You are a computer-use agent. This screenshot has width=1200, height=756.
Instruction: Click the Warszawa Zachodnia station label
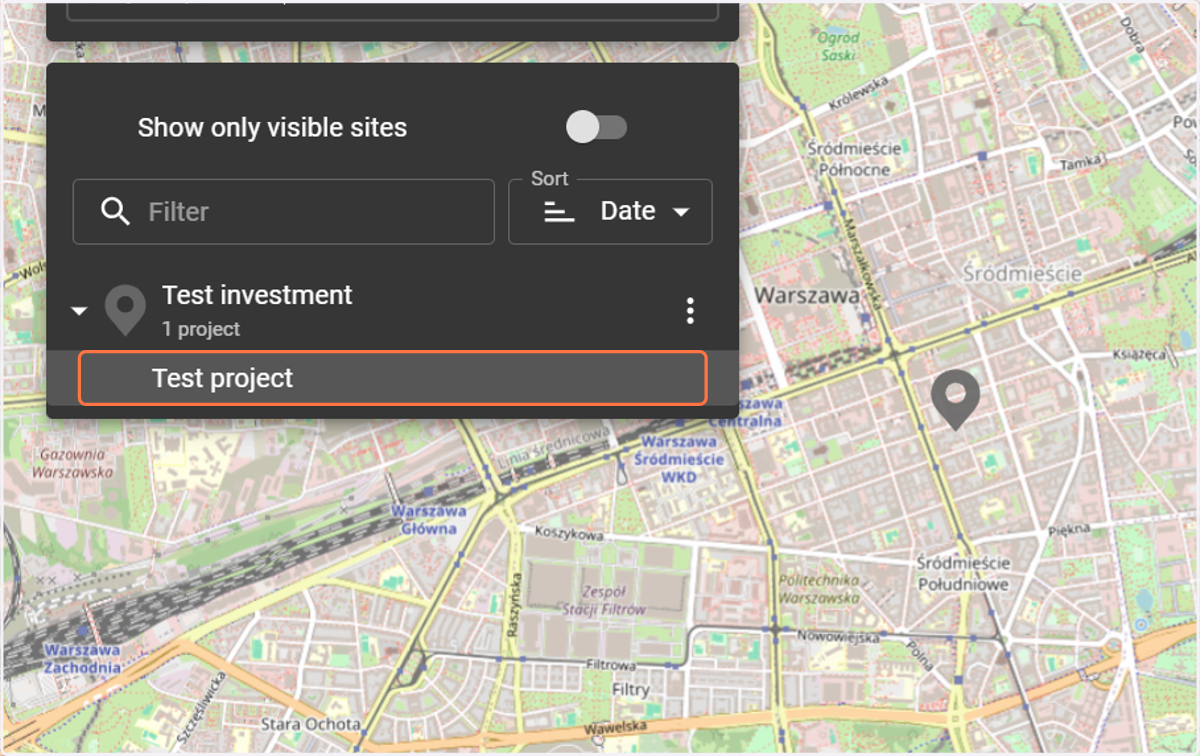pyautogui.click(x=82, y=658)
